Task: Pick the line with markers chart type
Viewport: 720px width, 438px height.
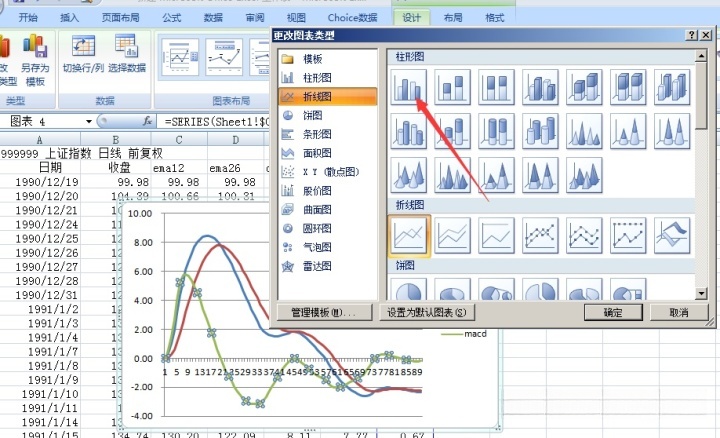Action: [540, 236]
